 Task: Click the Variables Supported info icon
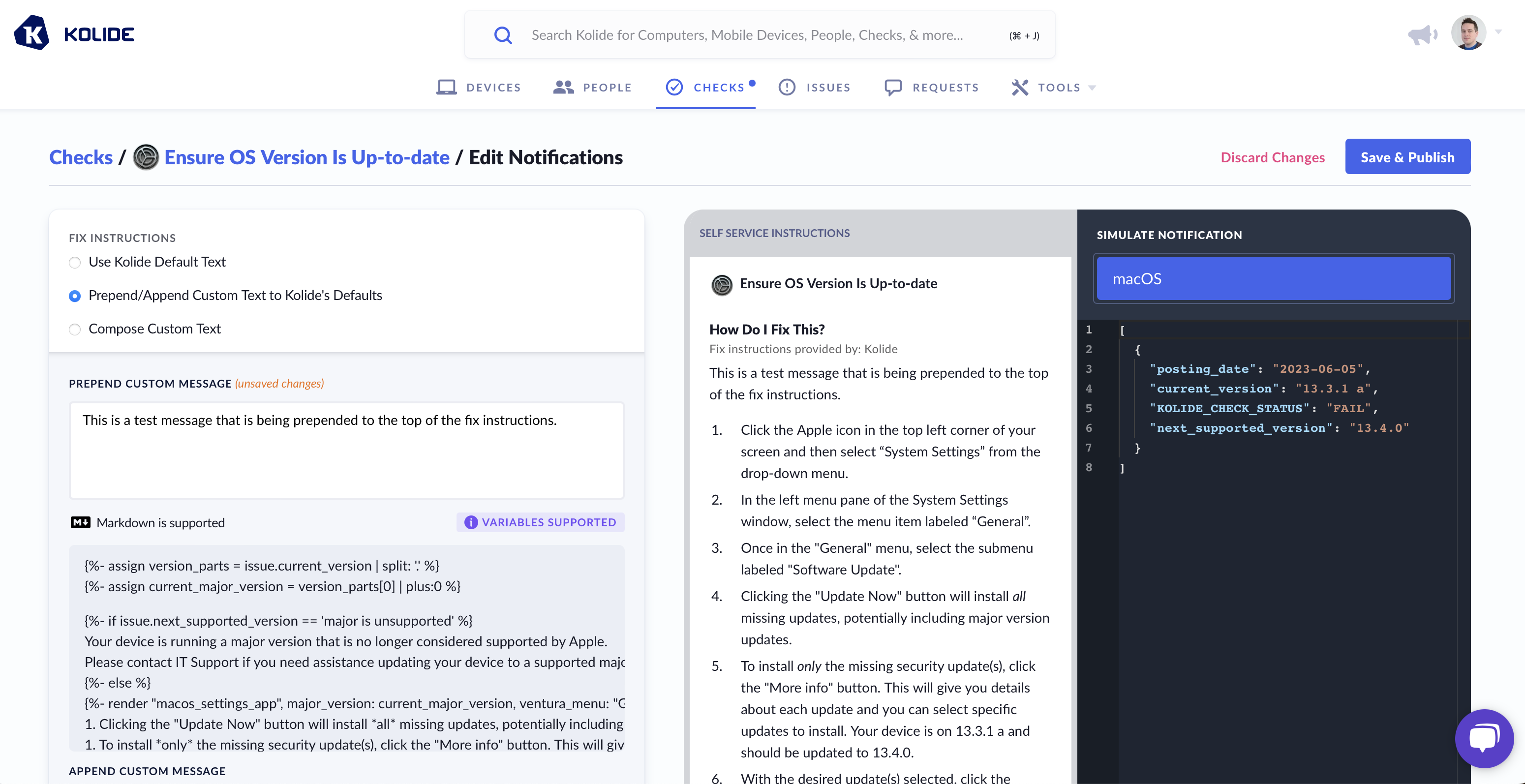(x=471, y=522)
